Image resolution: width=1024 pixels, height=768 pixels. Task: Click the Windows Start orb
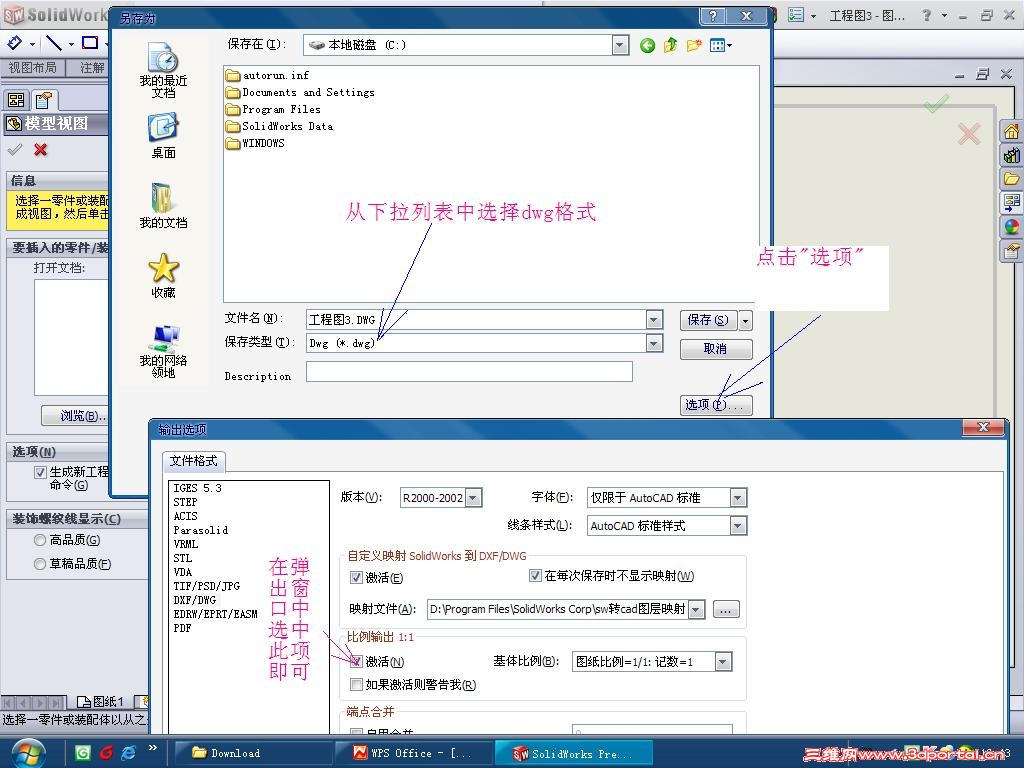pyautogui.click(x=27, y=753)
